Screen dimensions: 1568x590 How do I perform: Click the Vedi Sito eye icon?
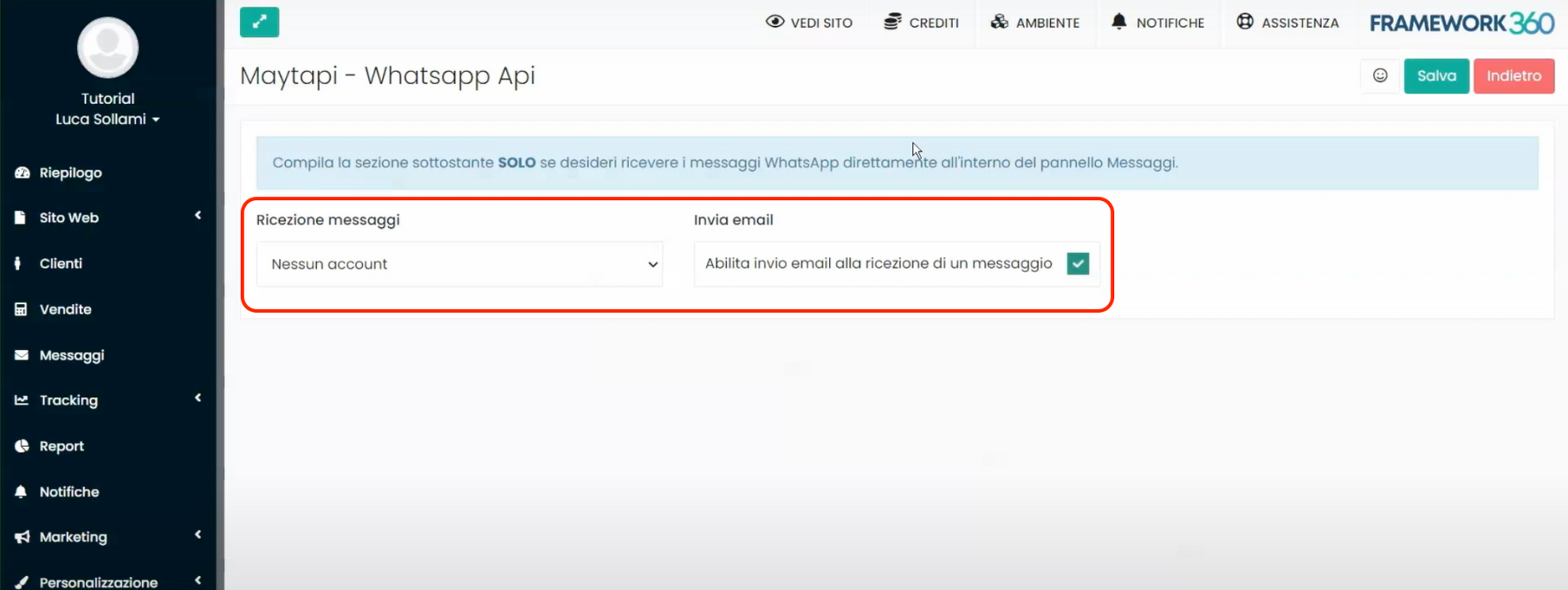point(774,22)
